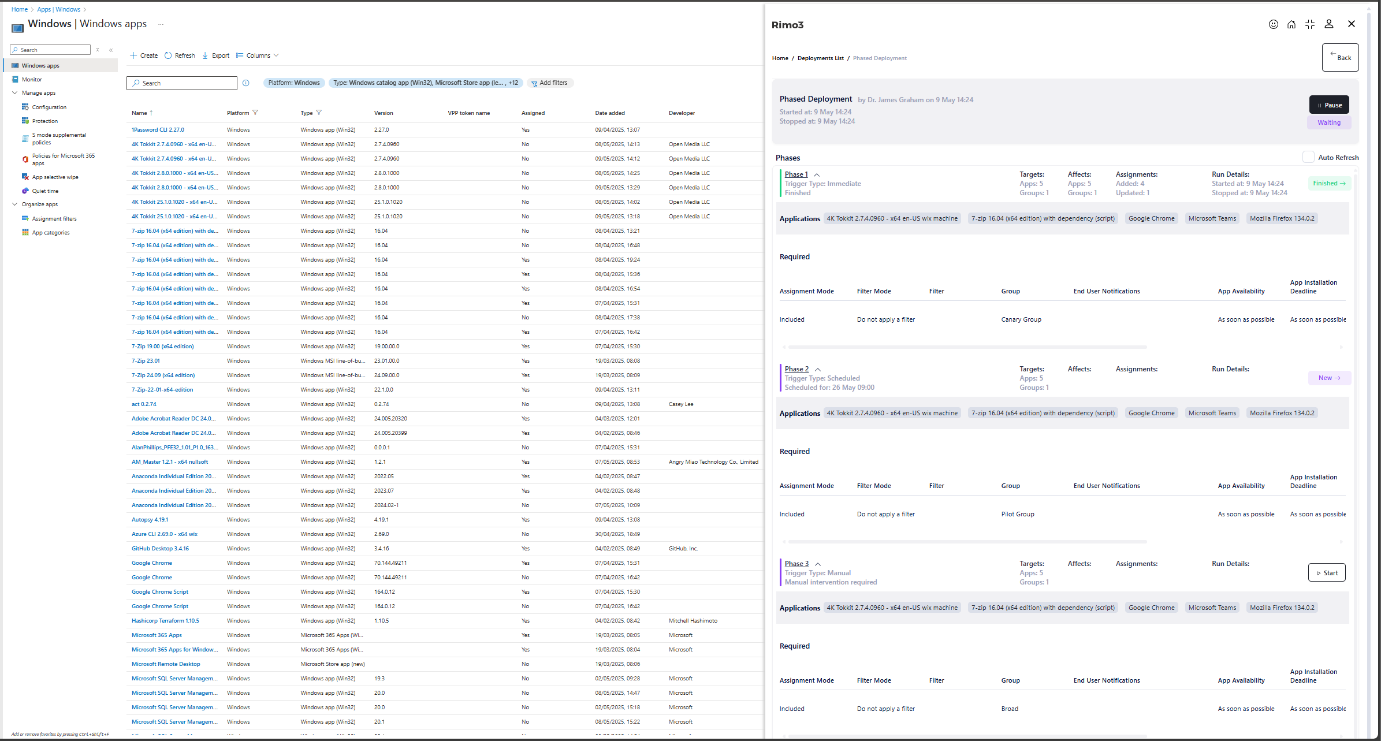Collapse Phase 2 using its chevron
The image size is (1381, 741).
[x=817, y=370]
